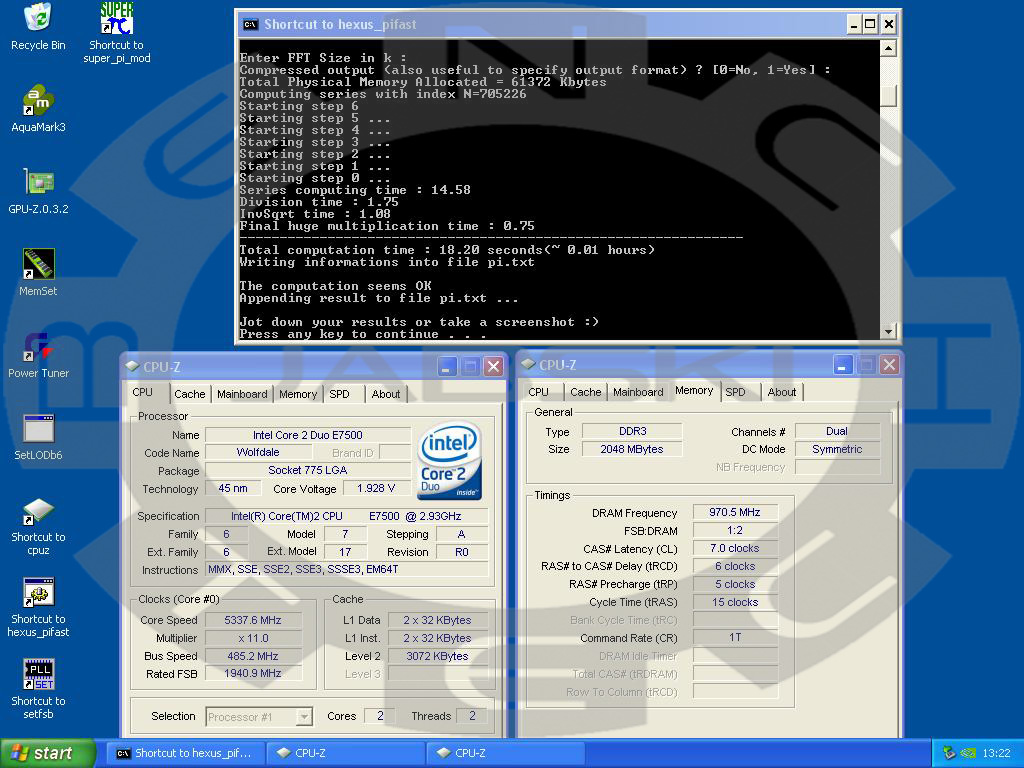Click the NVIDIA tray icon in the taskbar
This screenshot has height=768, width=1024.
coord(968,753)
